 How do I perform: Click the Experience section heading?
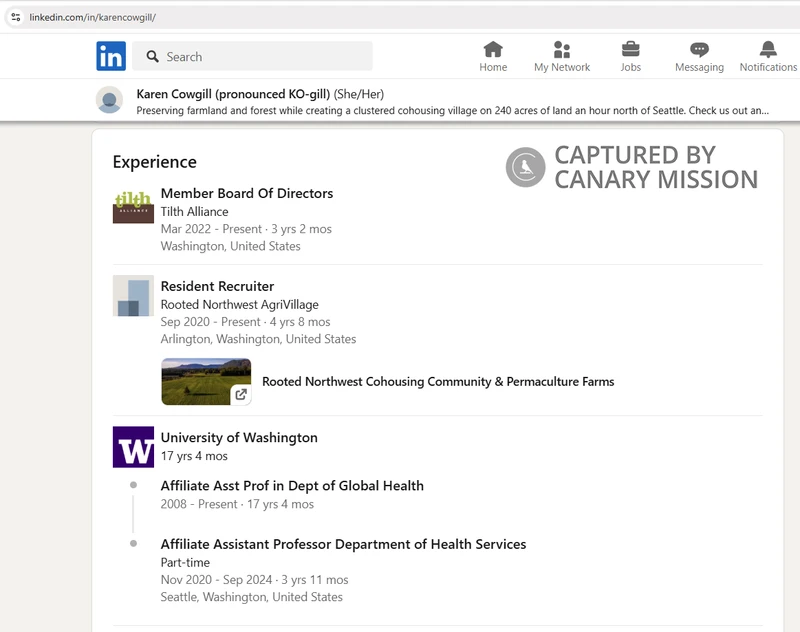pyautogui.click(x=155, y=162)
